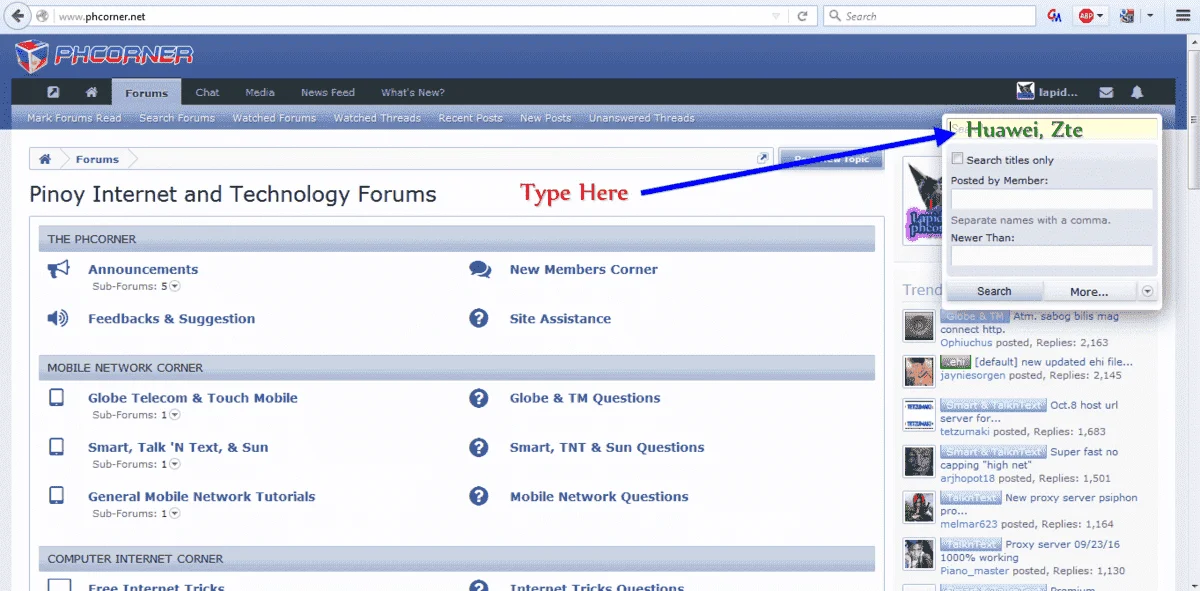The image size is (1200, 591).
Task: Open the Site Assistance forum link
Action: click(560, 319)
